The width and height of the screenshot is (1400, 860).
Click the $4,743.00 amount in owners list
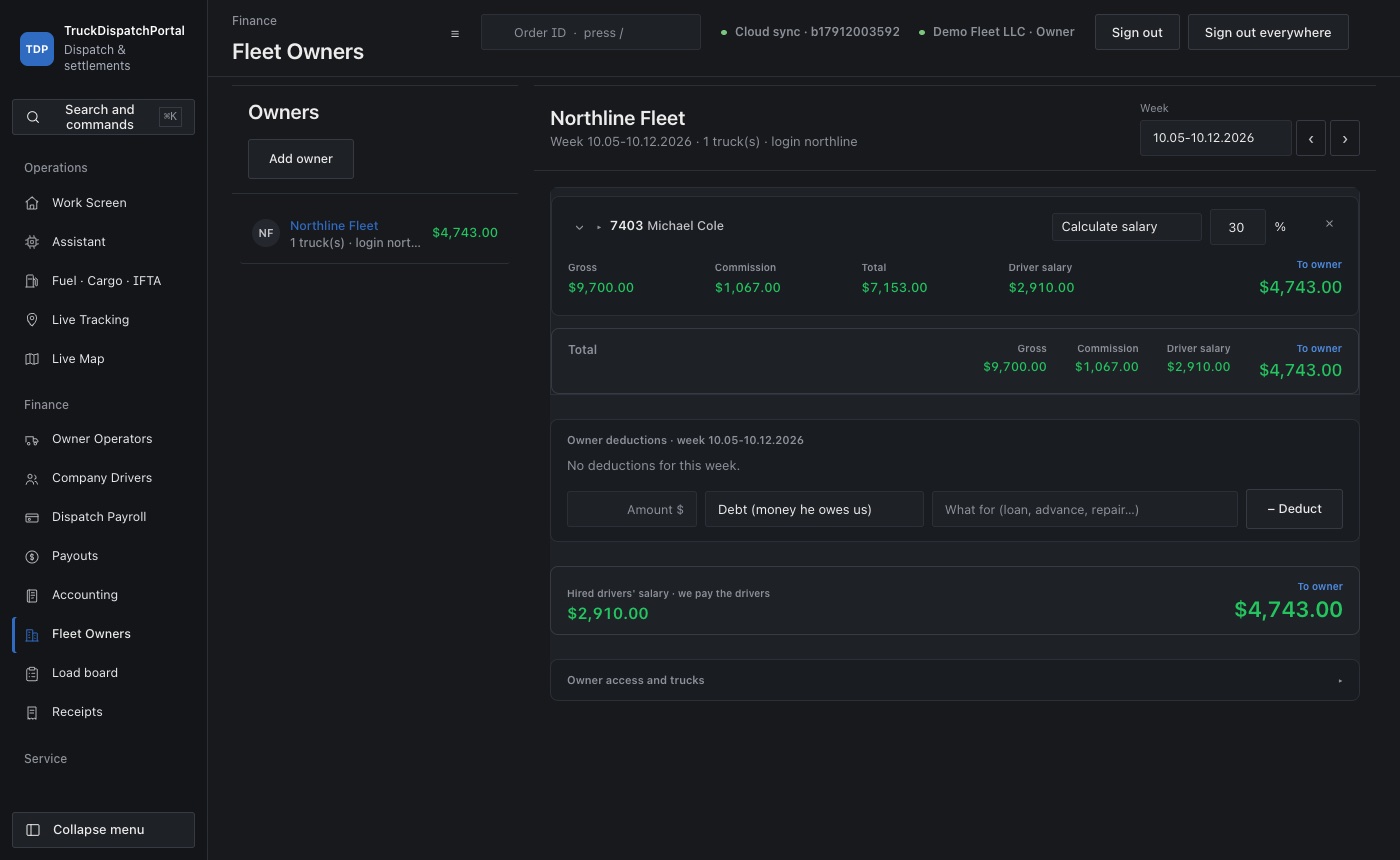pyautogui.click(x=465, y=233)
